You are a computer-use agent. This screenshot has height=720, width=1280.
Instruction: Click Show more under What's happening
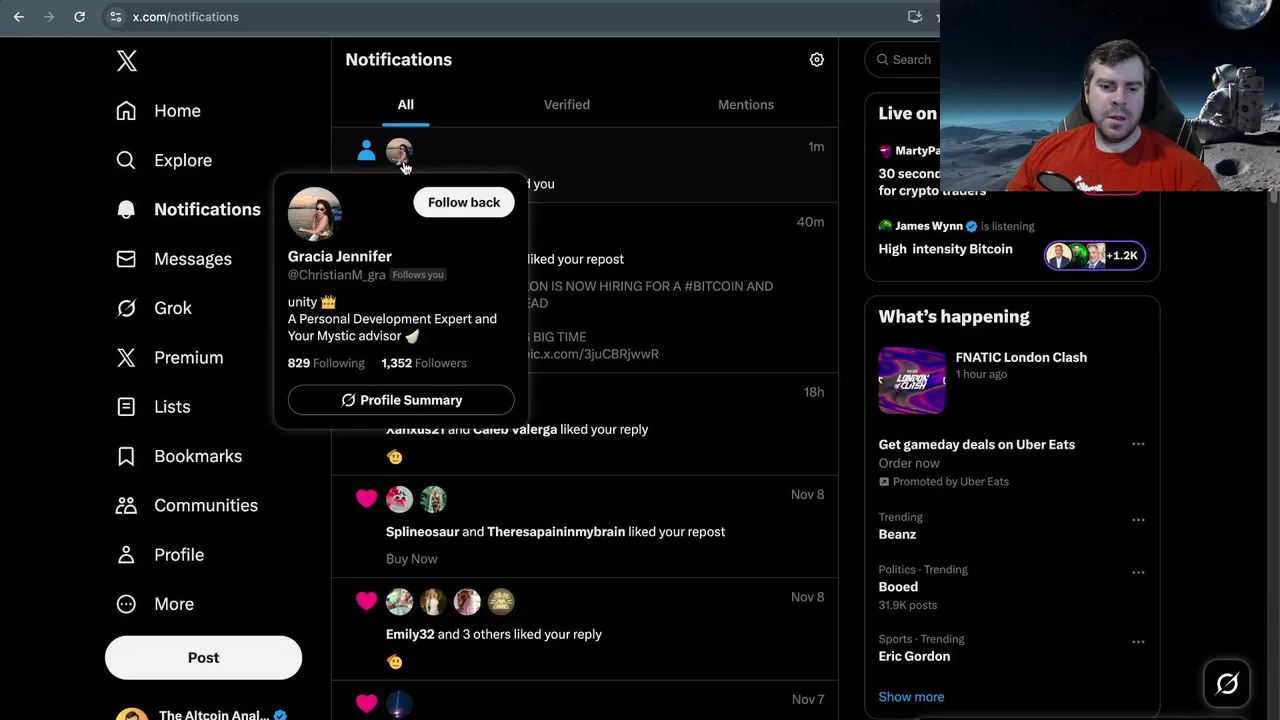[x=911, y=697]
